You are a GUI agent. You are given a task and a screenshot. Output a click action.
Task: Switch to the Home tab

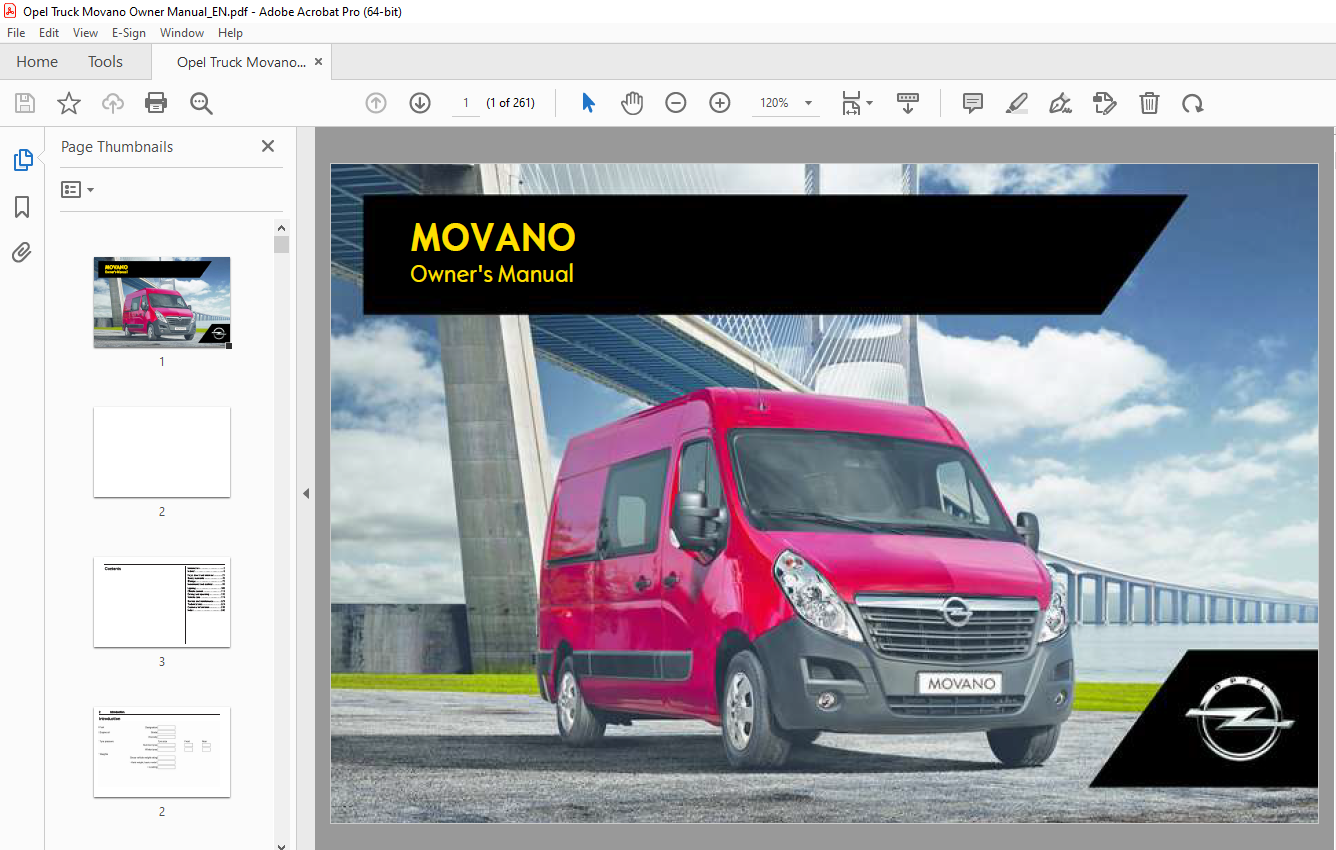(37, 62)
